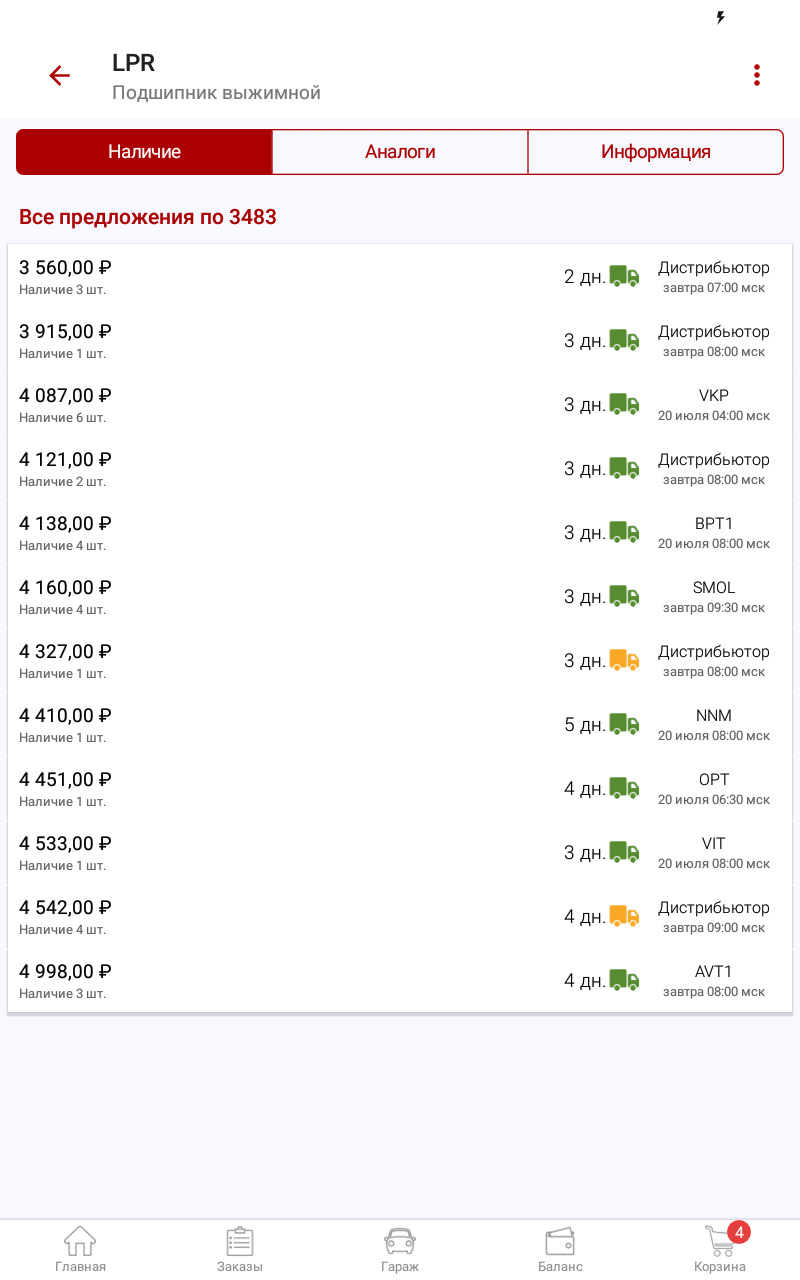
Task: Switch to the Информация tab
Action: click(655, 152)
